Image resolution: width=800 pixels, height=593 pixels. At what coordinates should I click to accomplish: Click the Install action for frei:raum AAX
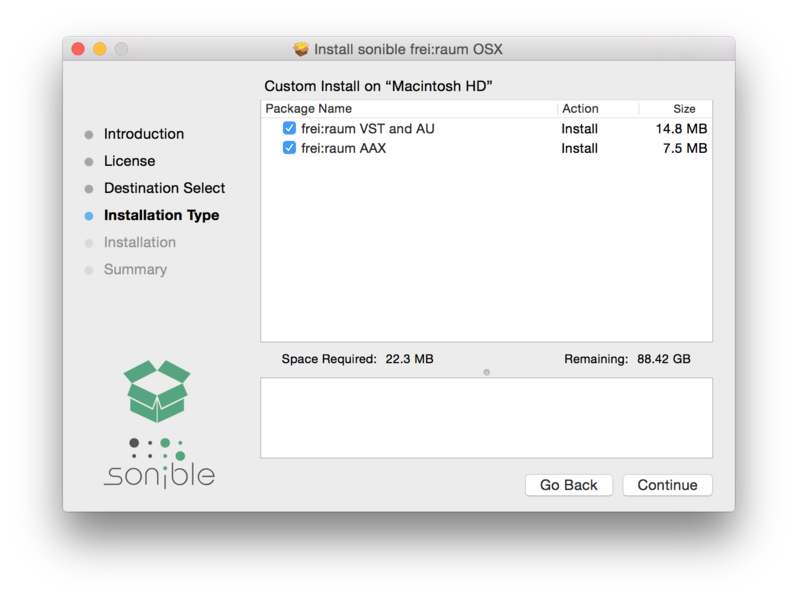580,148
